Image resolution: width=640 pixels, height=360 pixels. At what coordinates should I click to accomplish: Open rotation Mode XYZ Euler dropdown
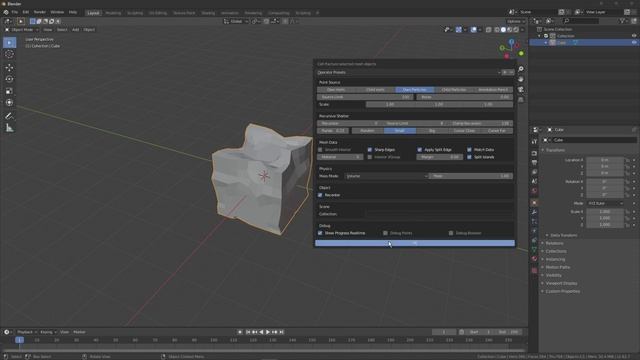(605, 203)
